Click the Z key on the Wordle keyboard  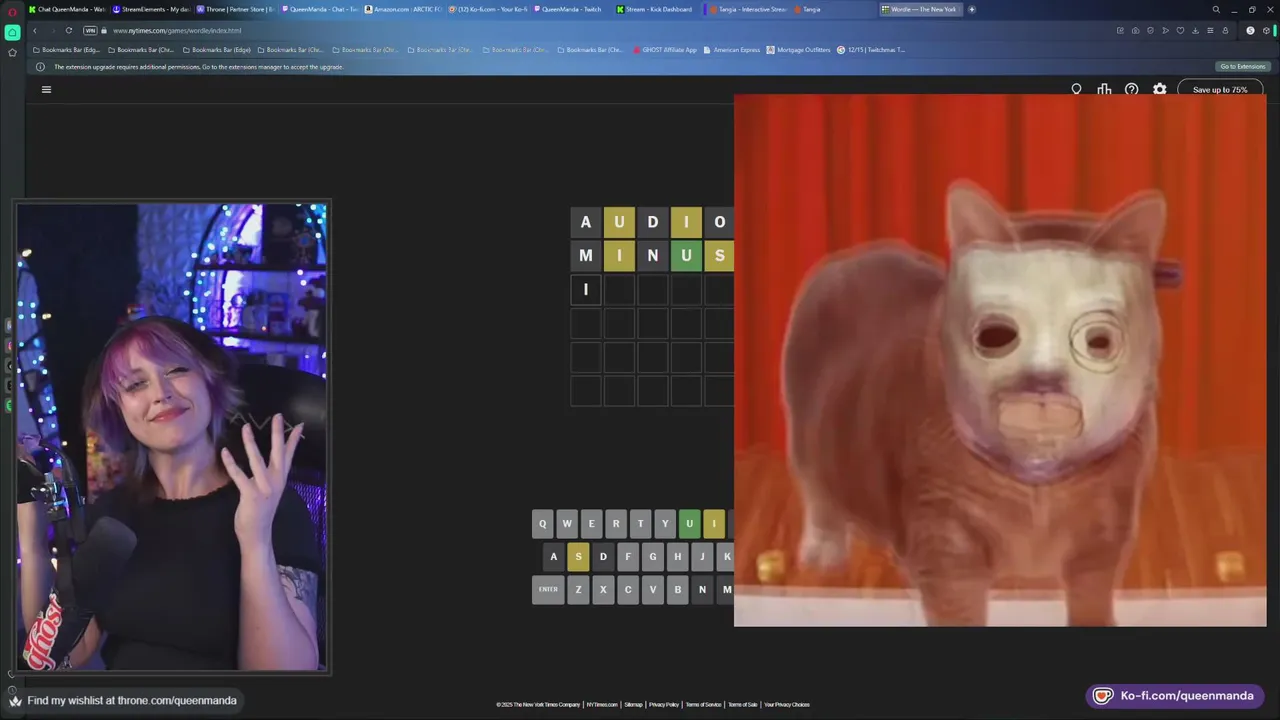(578, 590)
